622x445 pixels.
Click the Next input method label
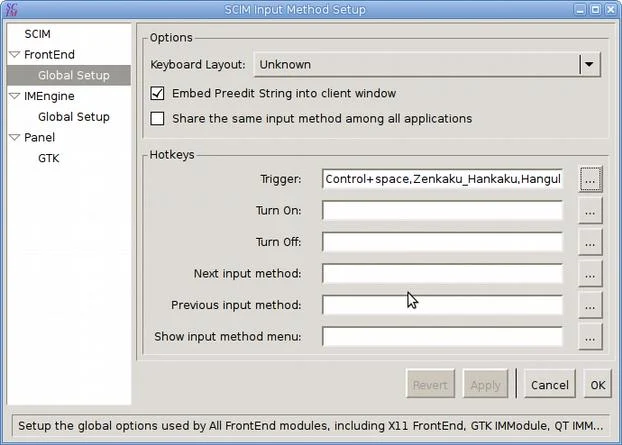click(248, 274)
